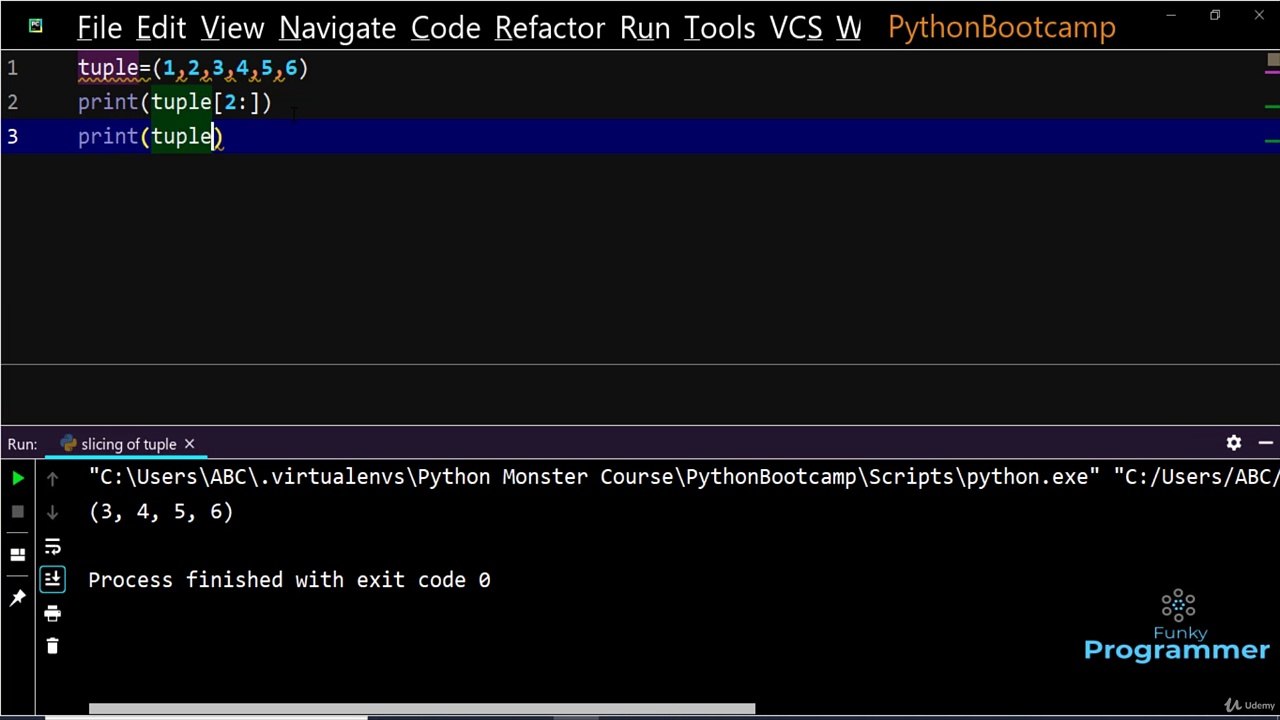The image size is (1280, 720).
Task: Clear console output with the trash icon
Action: 52,647
